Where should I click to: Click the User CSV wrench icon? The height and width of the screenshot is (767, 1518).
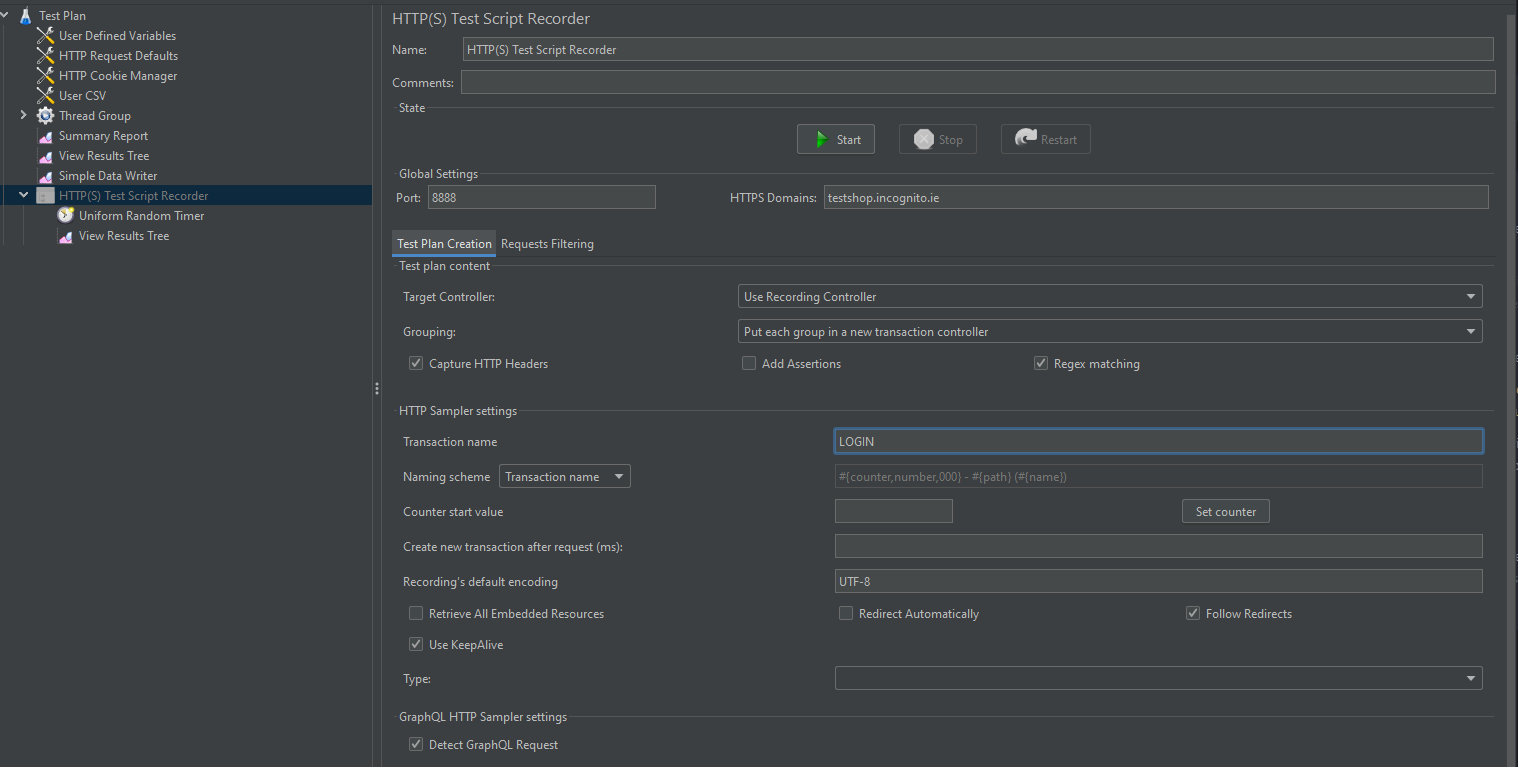45,96
